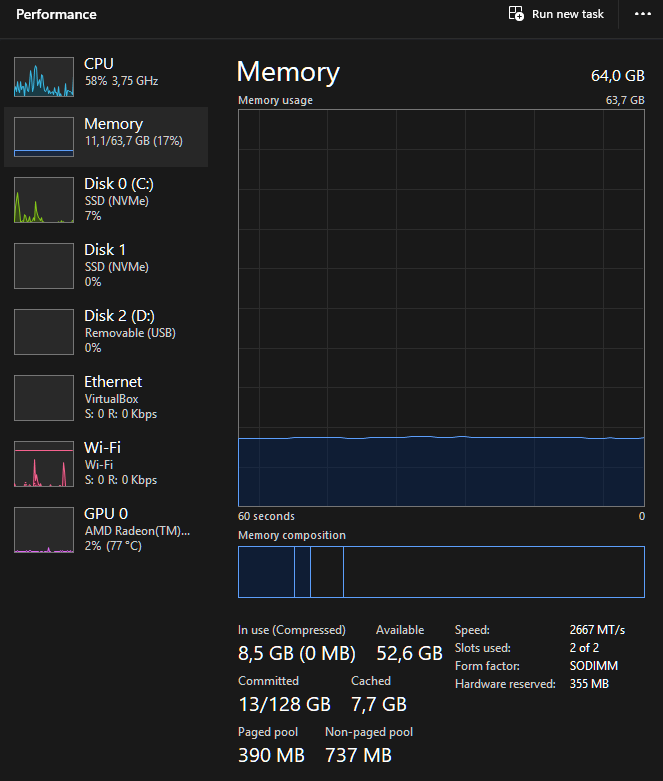Click the Available 52,6 GB value
663x781 pixels.
pos(409,654)
